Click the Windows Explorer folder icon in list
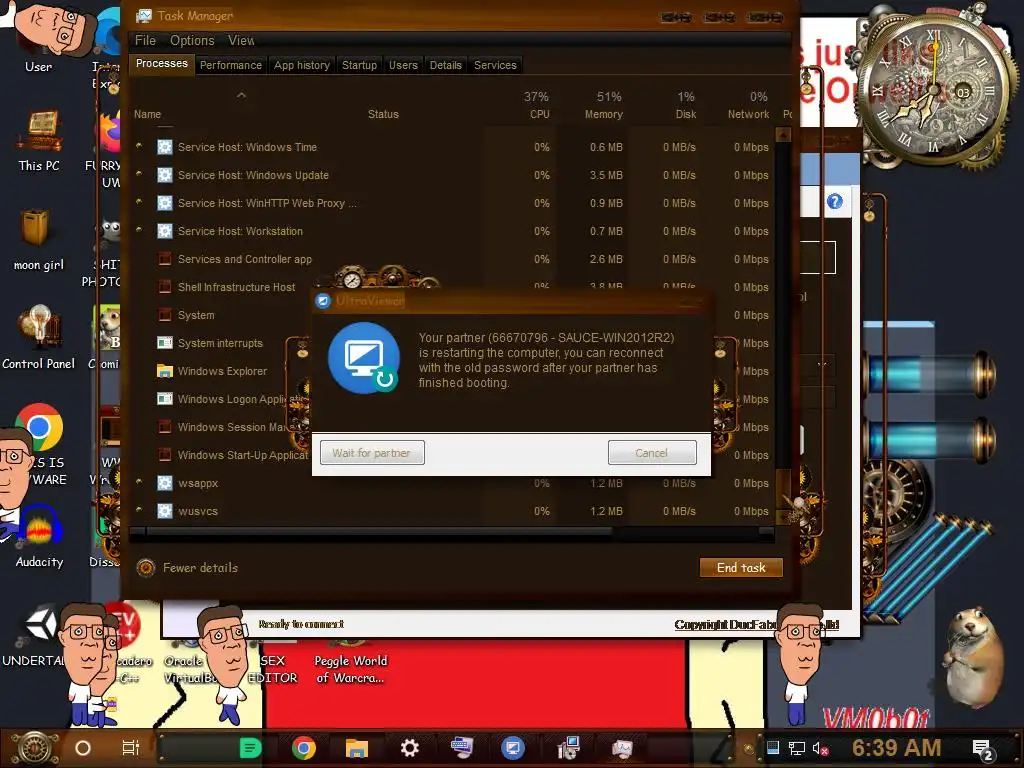 [x=165, y=371]
